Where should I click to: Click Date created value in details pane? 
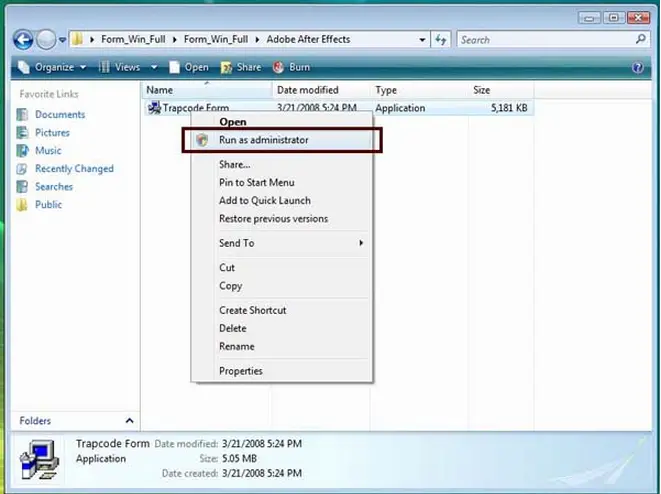point(262,473)
